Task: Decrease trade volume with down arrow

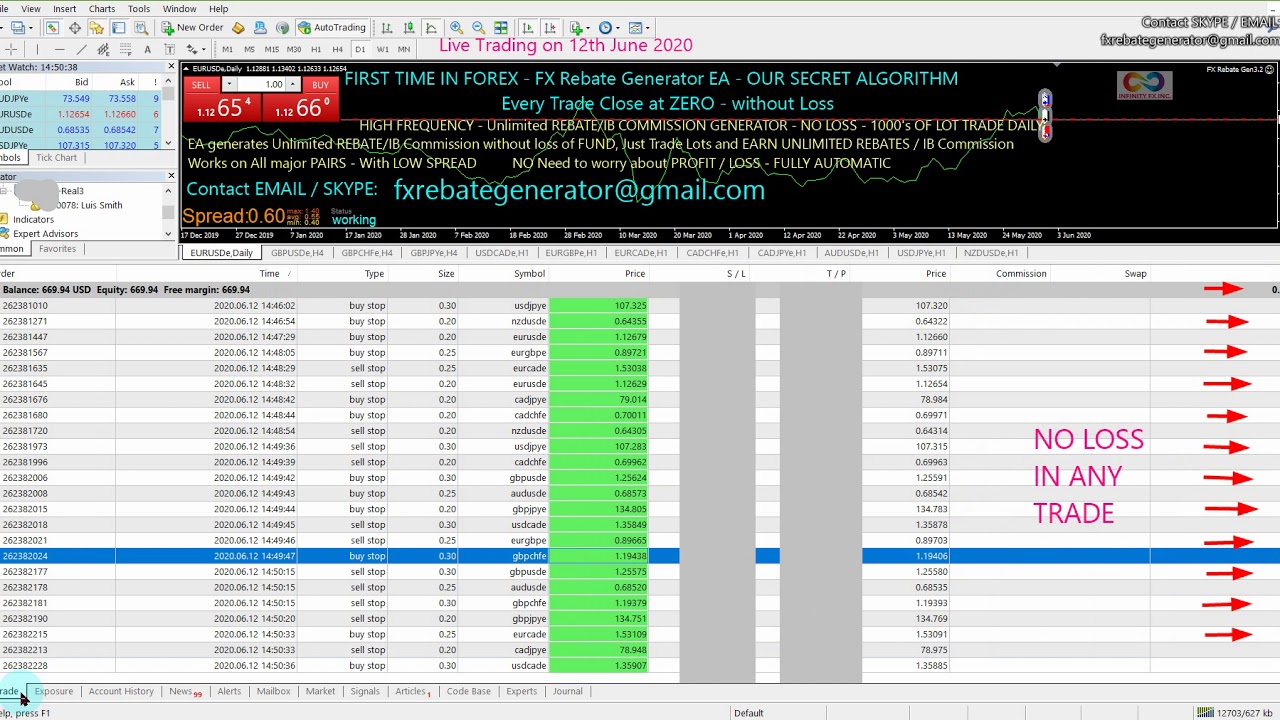Action: point(229,85)
